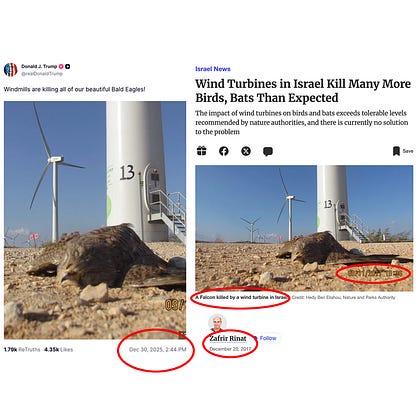Open the Israel News section link

coord(213,69)
